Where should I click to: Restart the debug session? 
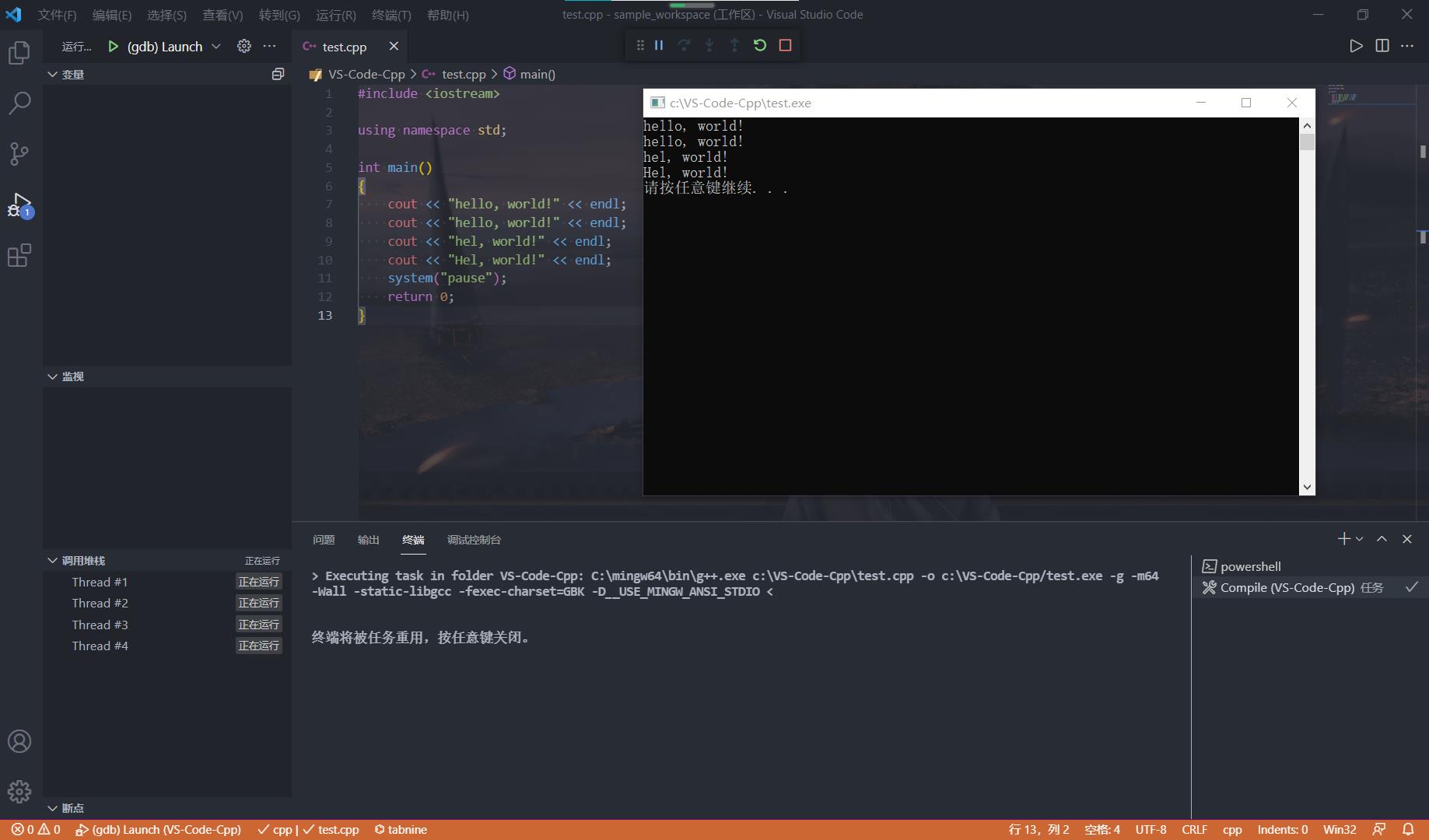(760, 45)
